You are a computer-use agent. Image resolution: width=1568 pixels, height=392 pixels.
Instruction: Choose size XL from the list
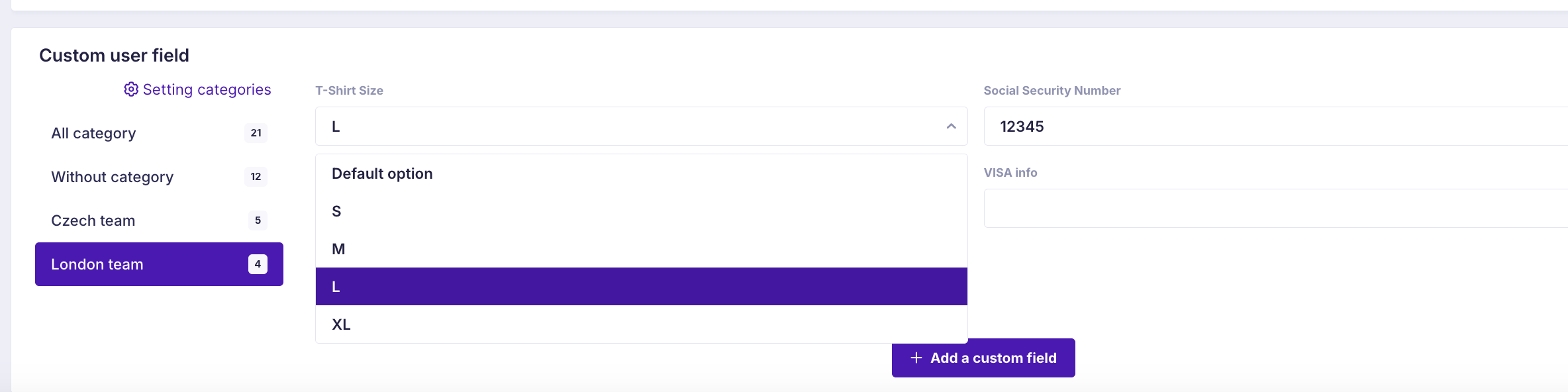pyautogui.click(x=642, y=324)
